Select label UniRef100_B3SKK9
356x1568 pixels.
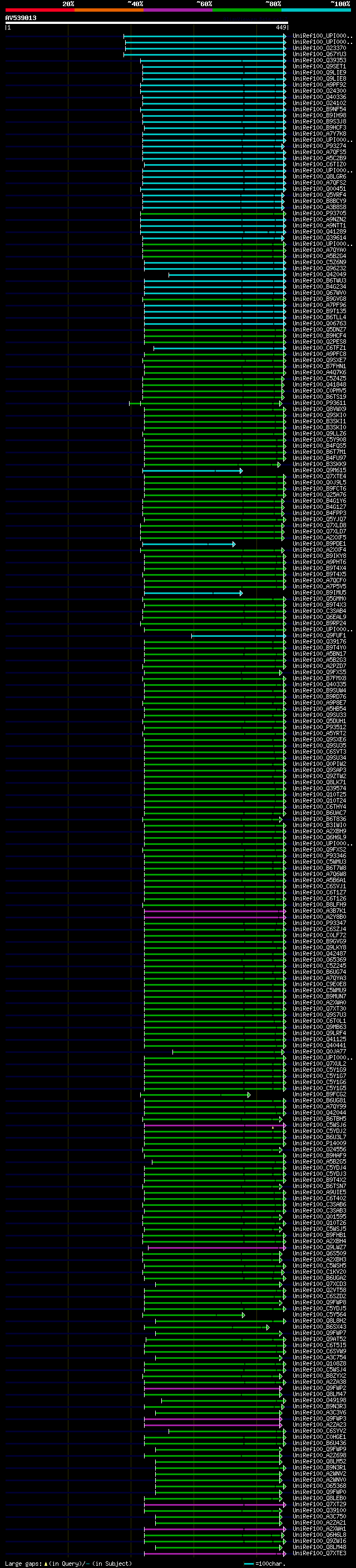(x=319, y=464)
